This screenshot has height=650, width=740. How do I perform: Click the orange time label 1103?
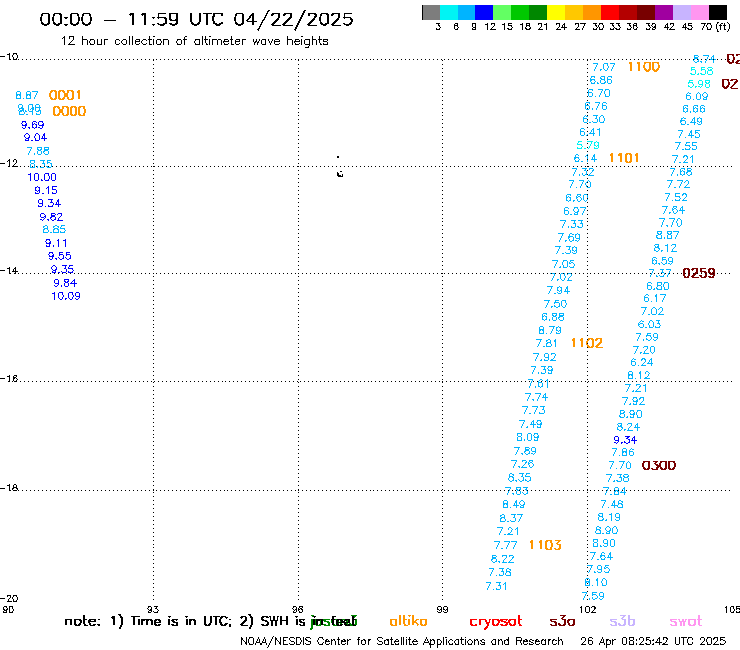545,545
